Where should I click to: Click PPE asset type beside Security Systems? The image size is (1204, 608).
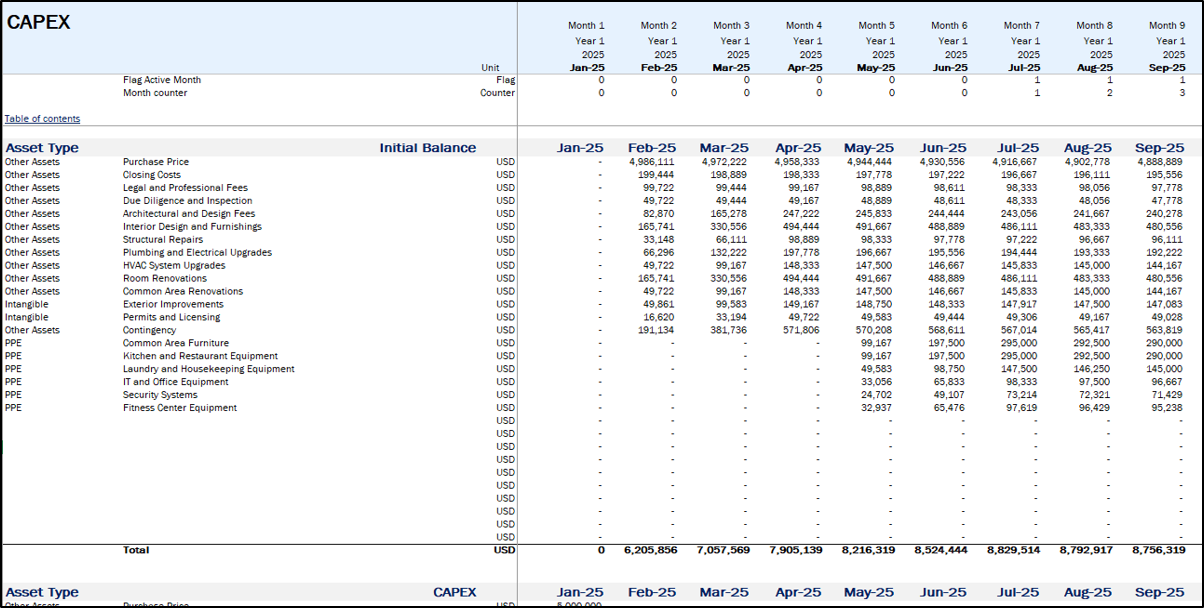tap(13, 395)
